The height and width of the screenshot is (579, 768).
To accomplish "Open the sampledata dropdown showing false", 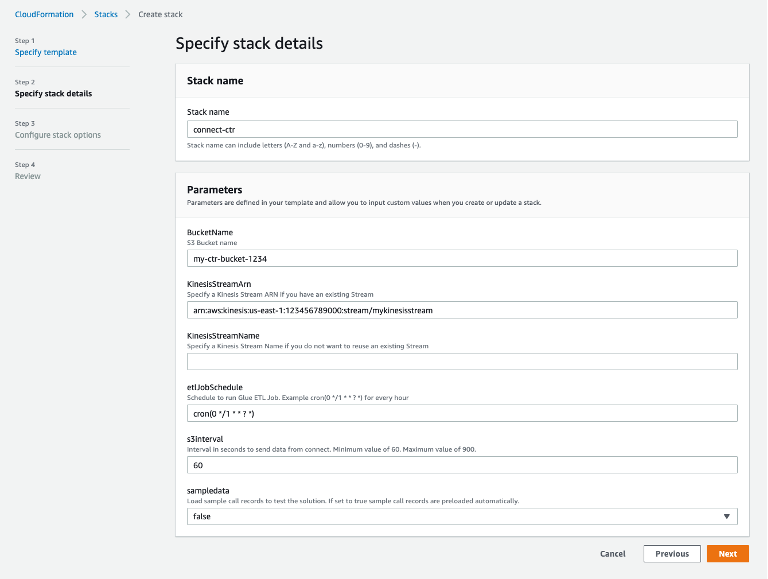I will (462, 516).
